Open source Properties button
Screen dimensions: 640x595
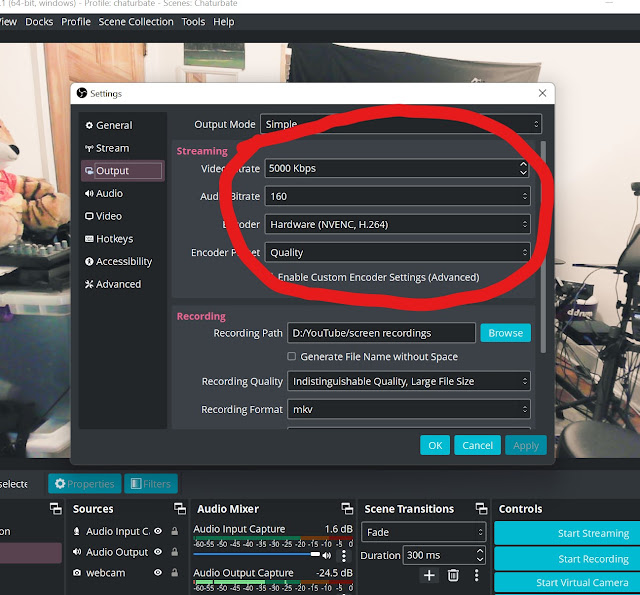tap(83, 484)
